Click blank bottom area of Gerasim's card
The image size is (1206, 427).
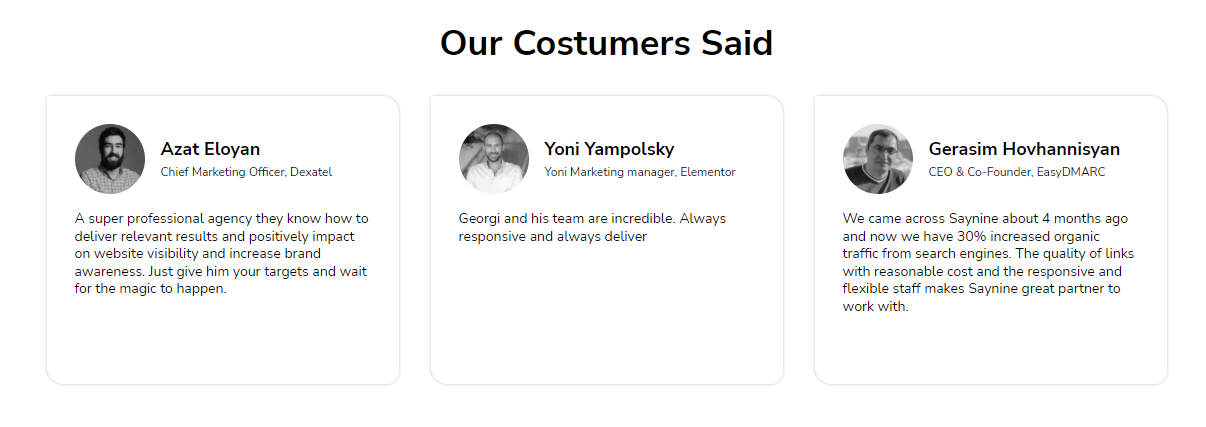(x=990, y=350)
